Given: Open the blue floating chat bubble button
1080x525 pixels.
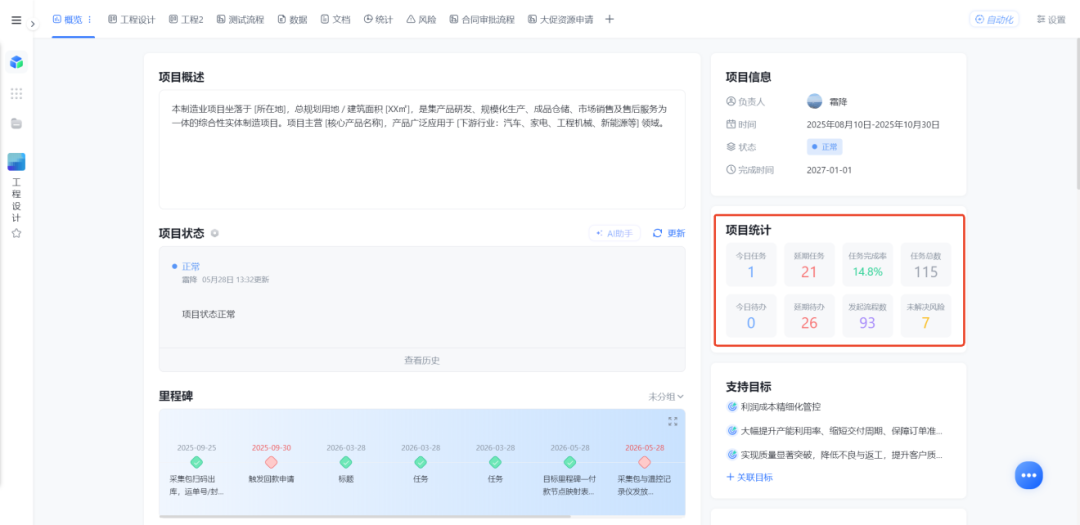Looking at the screenshot, I should [x=1029, y=475].
